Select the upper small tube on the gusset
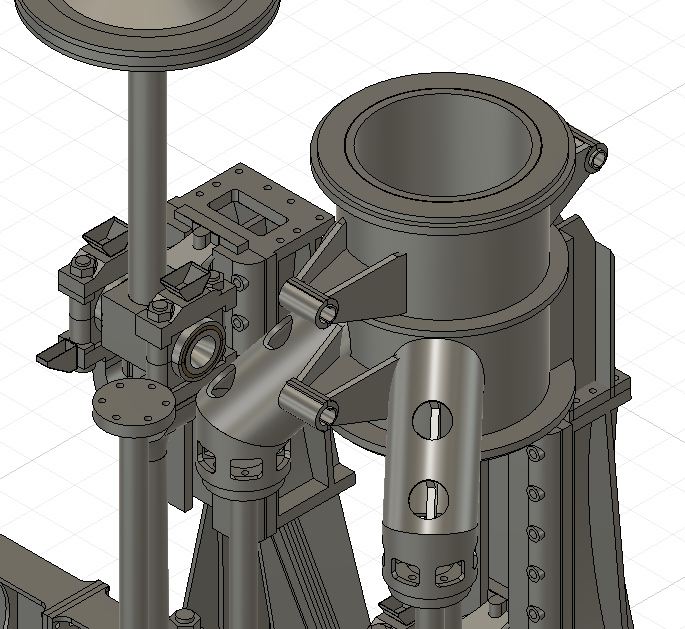Image resolution: width=685 pixels, height=629 pixels. [309, 304]
